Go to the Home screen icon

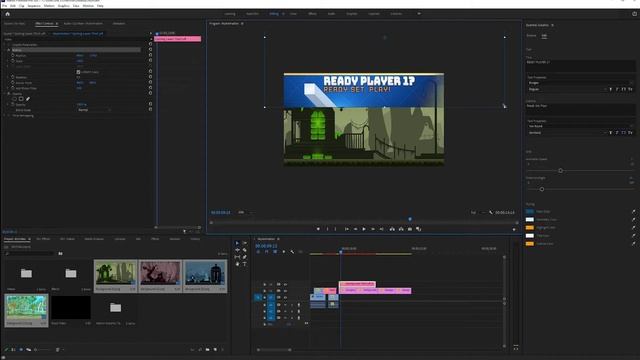pyautogui.click(x=7, y=14)
